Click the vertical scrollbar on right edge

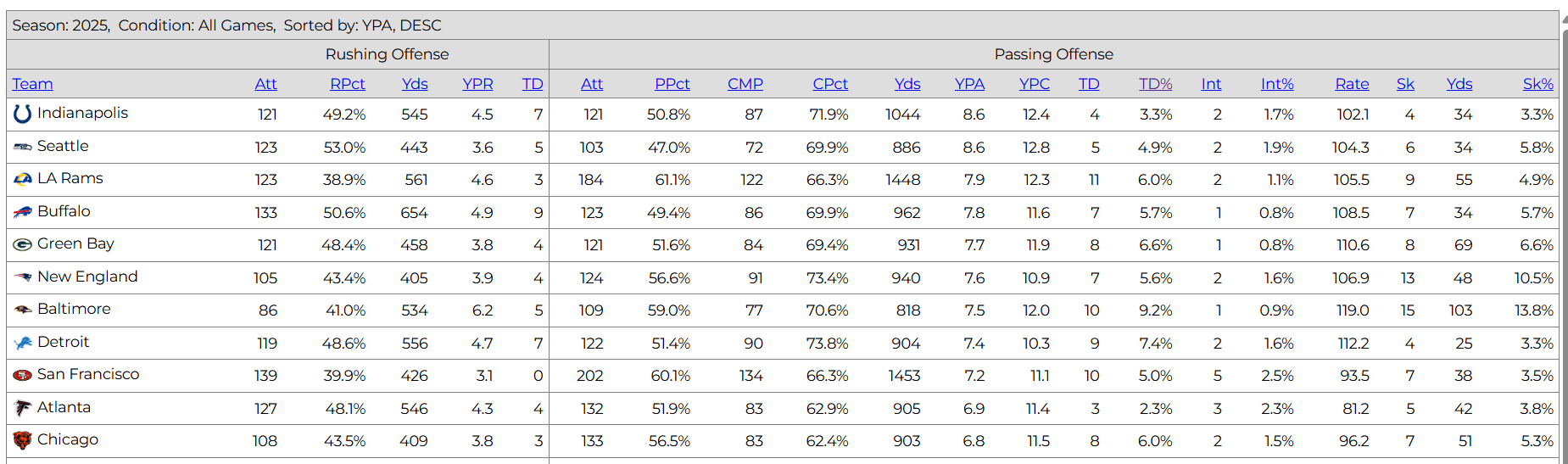click(1564, 238)
